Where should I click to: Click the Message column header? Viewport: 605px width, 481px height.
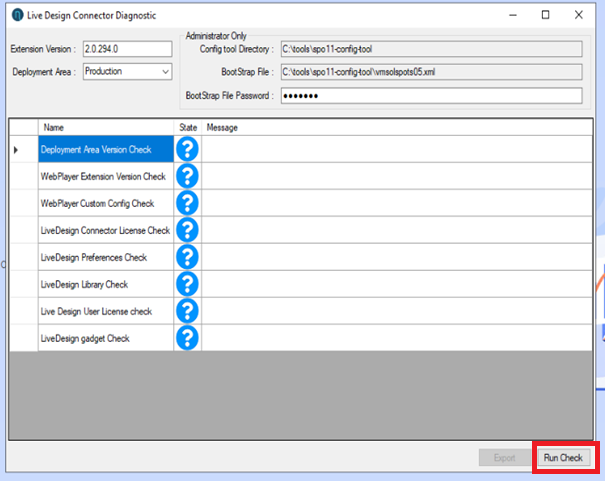click(397, 127)
